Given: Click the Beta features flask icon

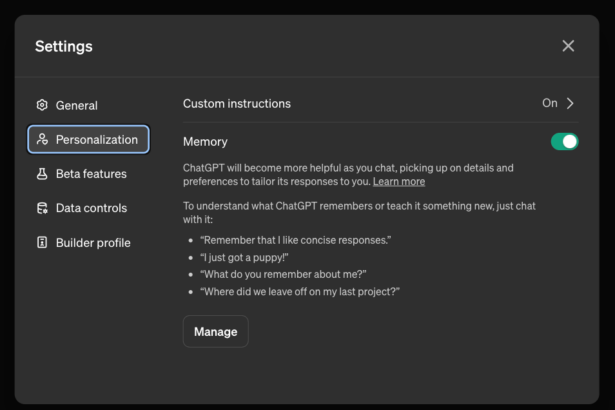Looking at the screenshot, I should tap(42, 174).
